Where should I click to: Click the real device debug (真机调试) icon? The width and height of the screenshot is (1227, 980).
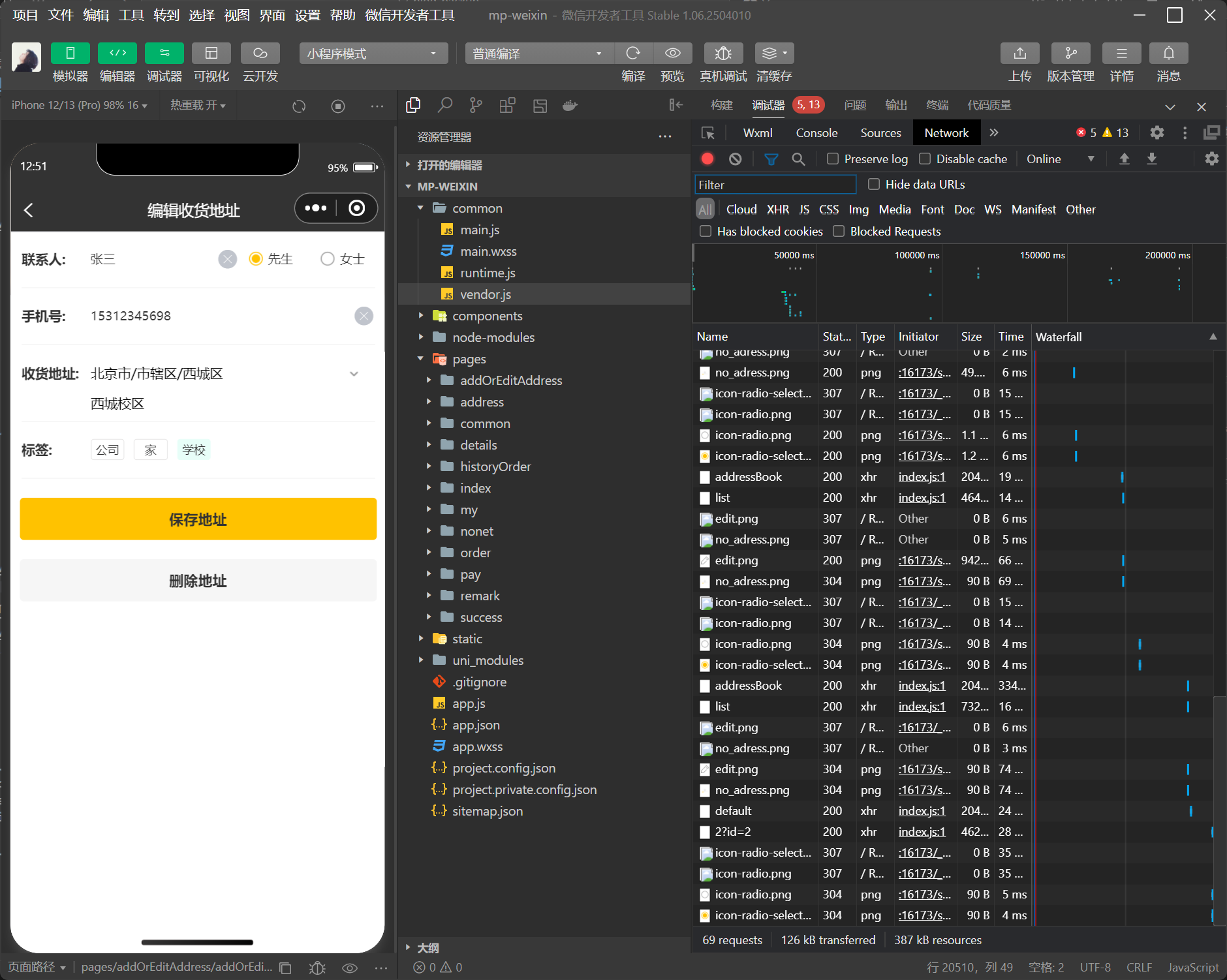point(722,54)
